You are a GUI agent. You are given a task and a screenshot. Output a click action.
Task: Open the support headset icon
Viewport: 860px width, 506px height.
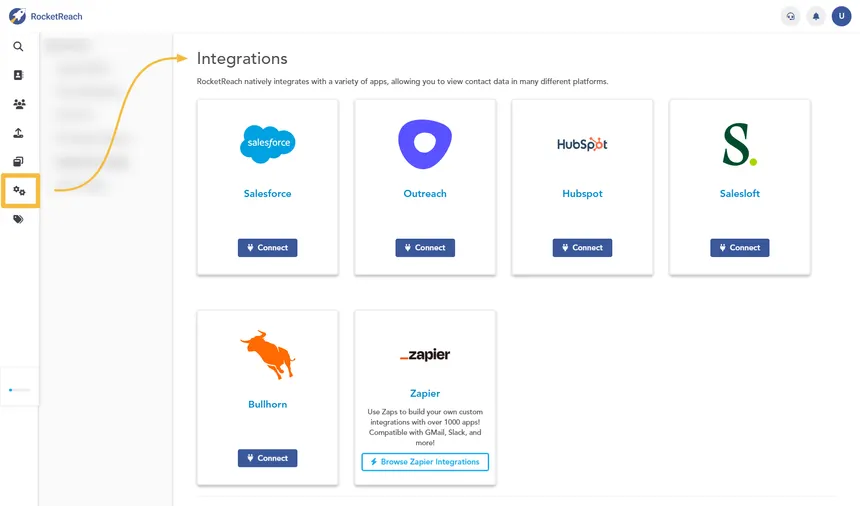tap(790, 16)
